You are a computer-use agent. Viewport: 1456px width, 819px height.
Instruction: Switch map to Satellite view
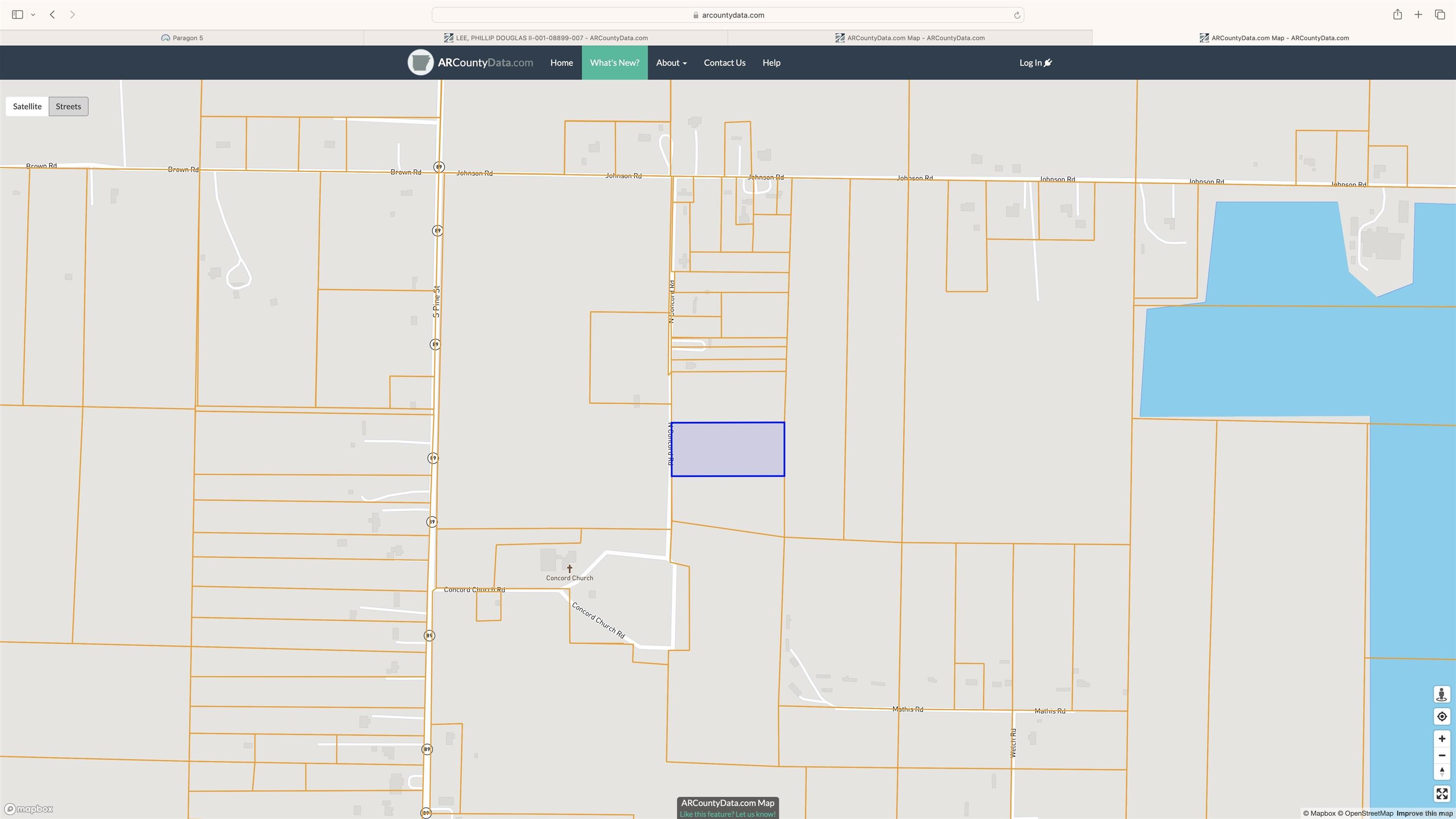[27, 106]
